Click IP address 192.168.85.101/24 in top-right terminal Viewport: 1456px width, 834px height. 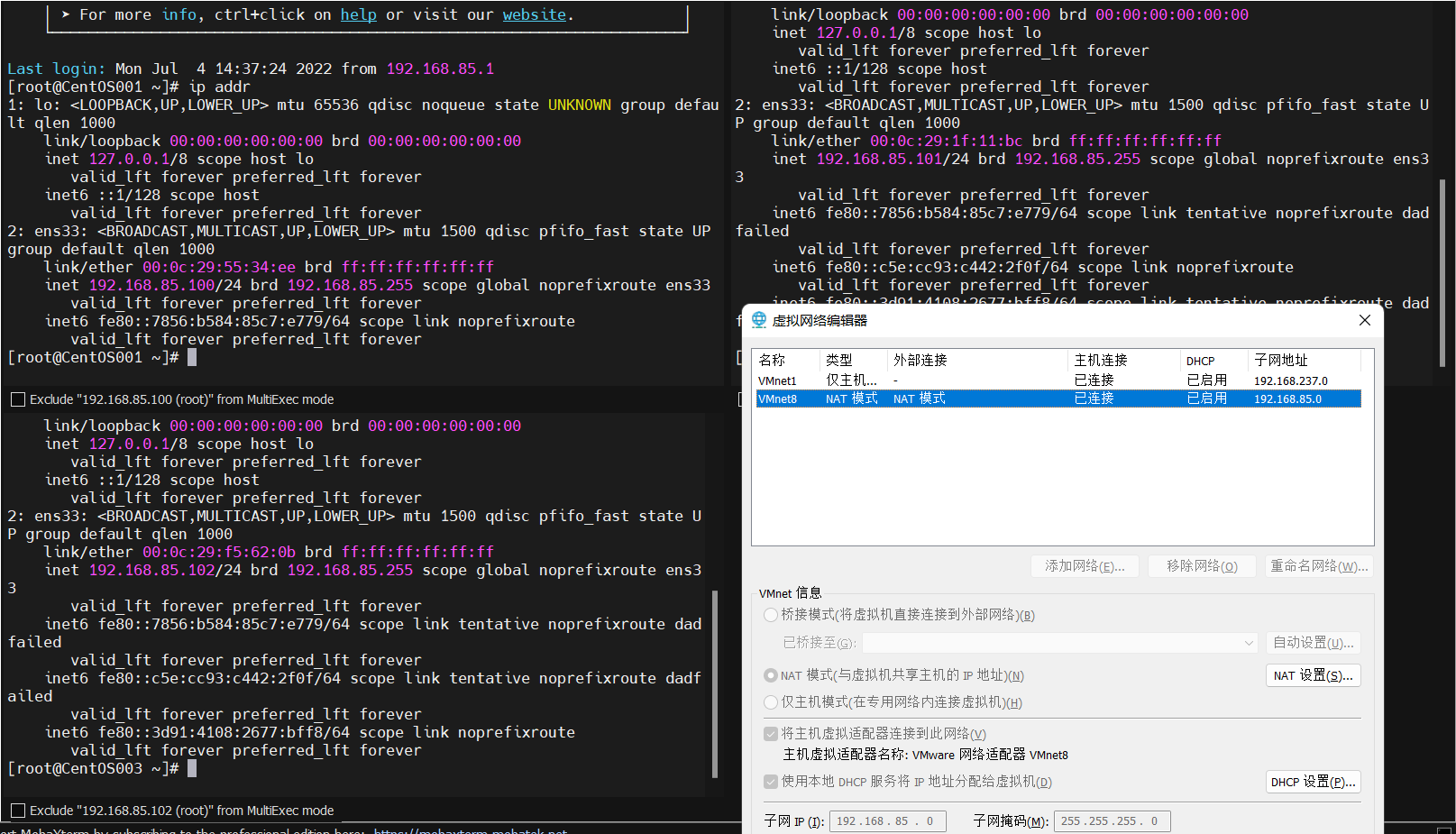893,159
